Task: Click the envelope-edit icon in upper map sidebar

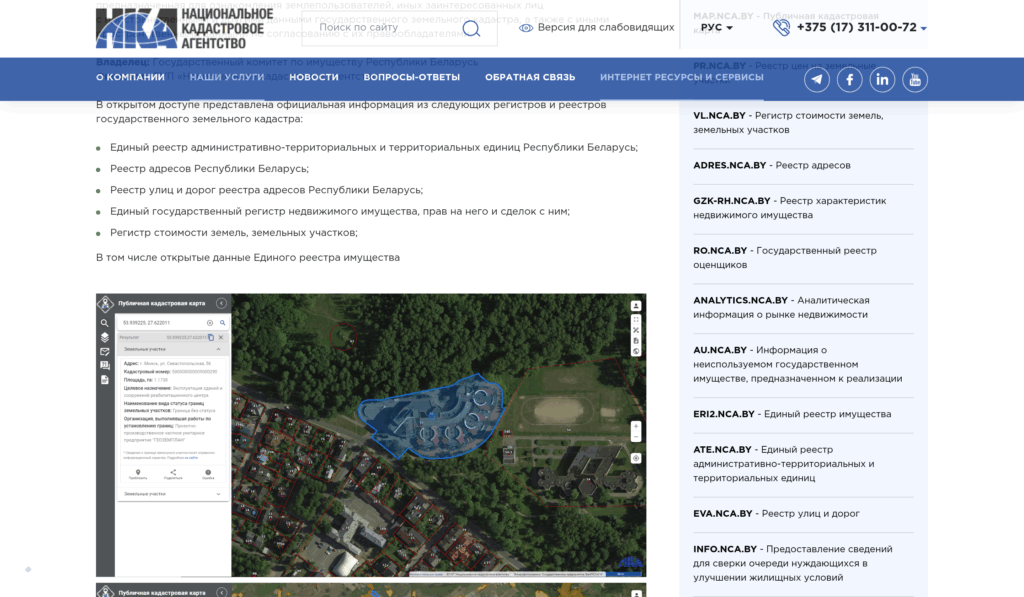Action: coord(104,351)
